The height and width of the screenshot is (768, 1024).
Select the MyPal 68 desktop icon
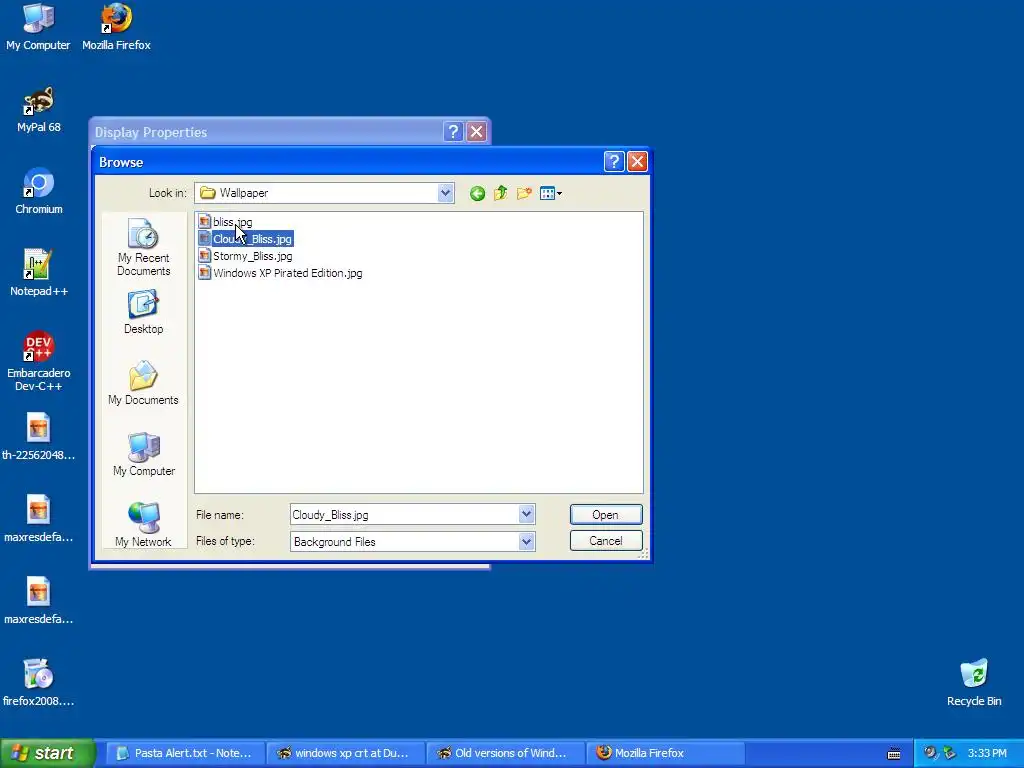pos(39,110)
